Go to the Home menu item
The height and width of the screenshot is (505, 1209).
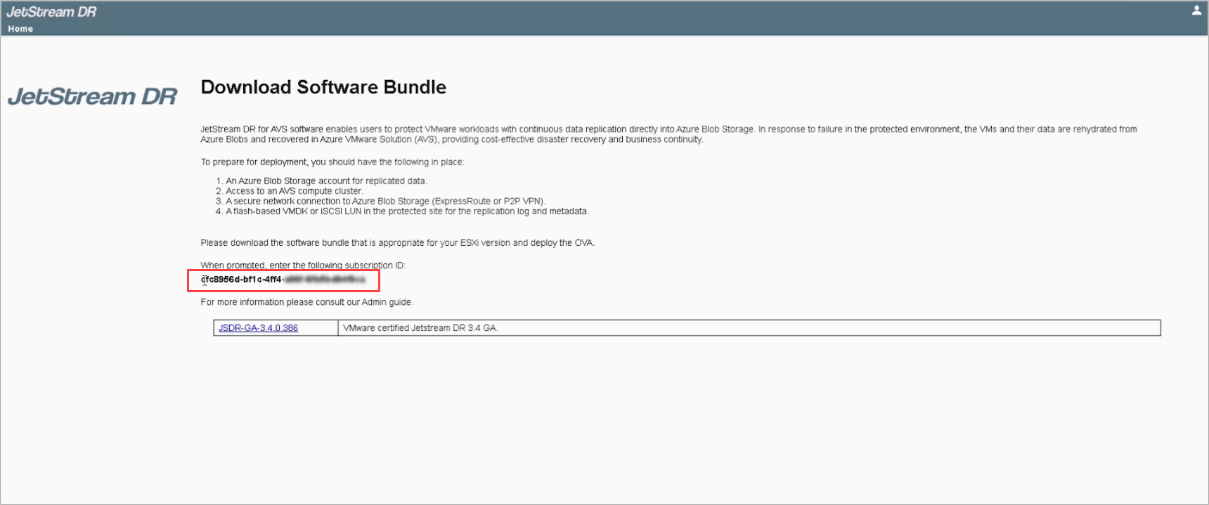click(x=20, y=29)
